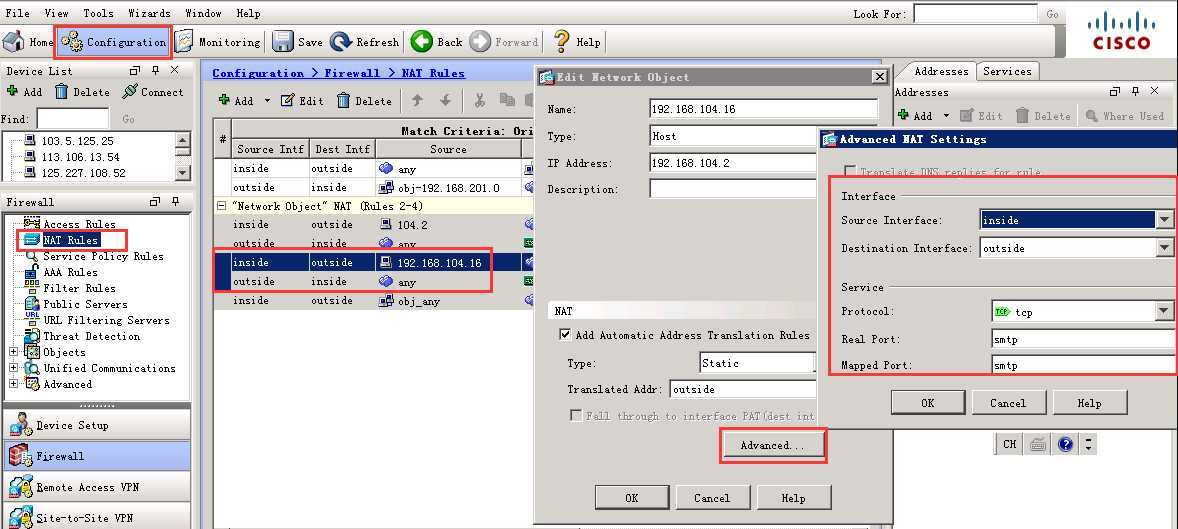The image size is (1178, 529).
Task: Open Source Interface dropdown
Action: [1164, 219]
